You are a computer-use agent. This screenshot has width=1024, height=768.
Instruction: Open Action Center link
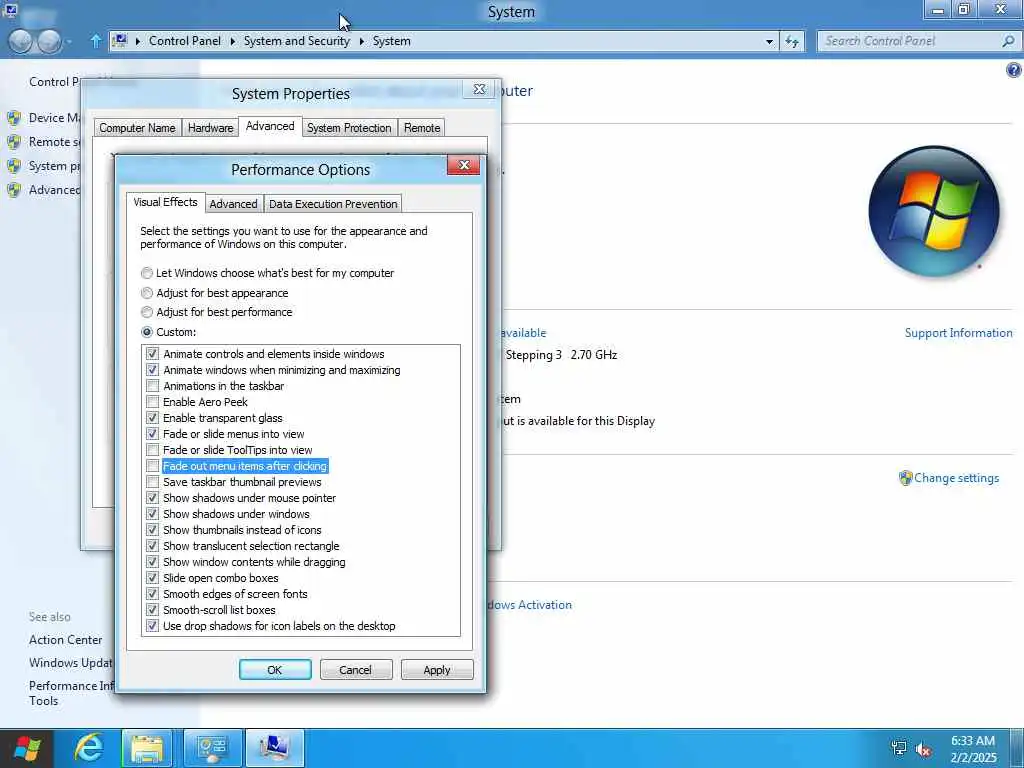(65, 640)
